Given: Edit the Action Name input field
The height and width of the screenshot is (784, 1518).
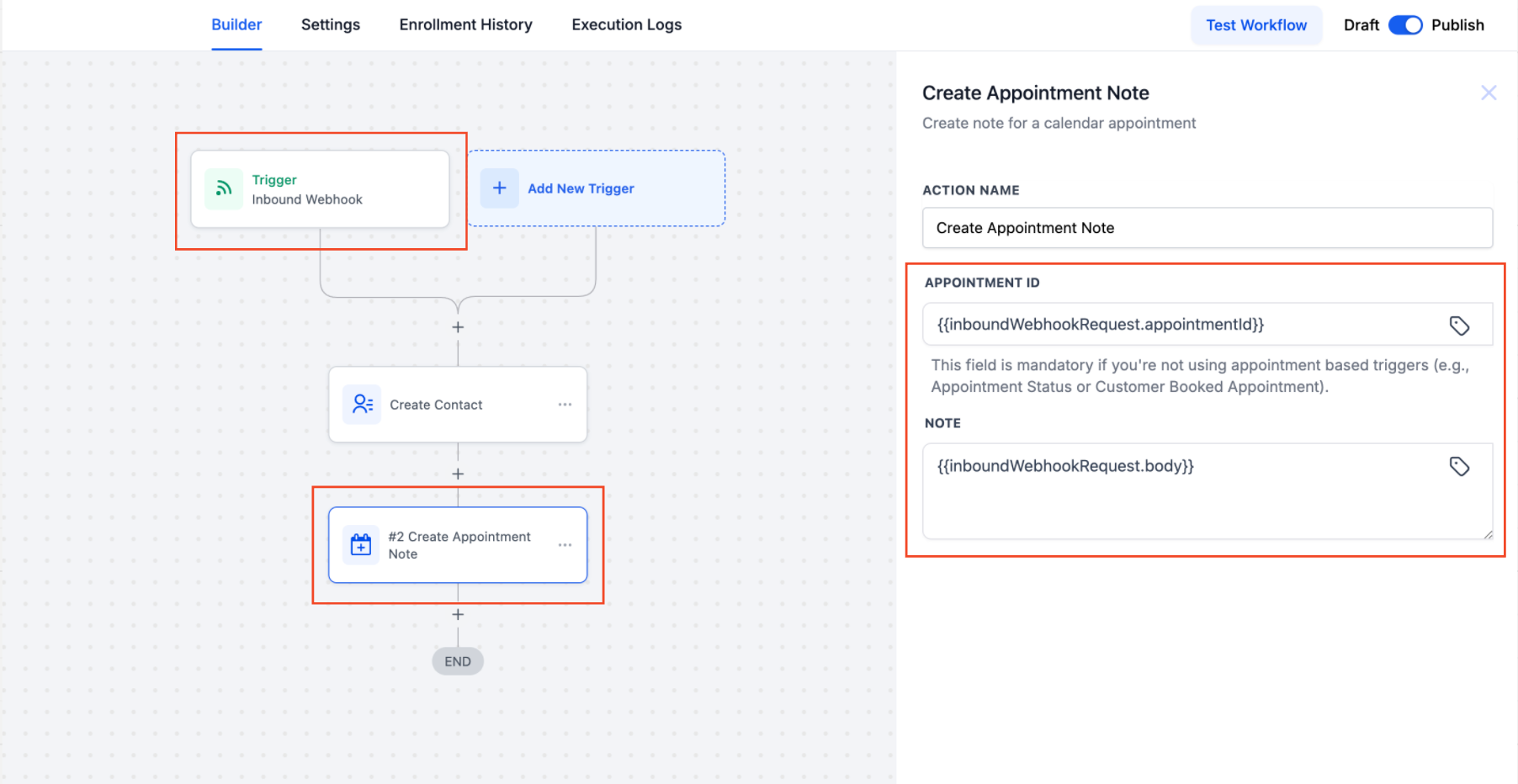Looking at the screenshot, I should 1207,228.
